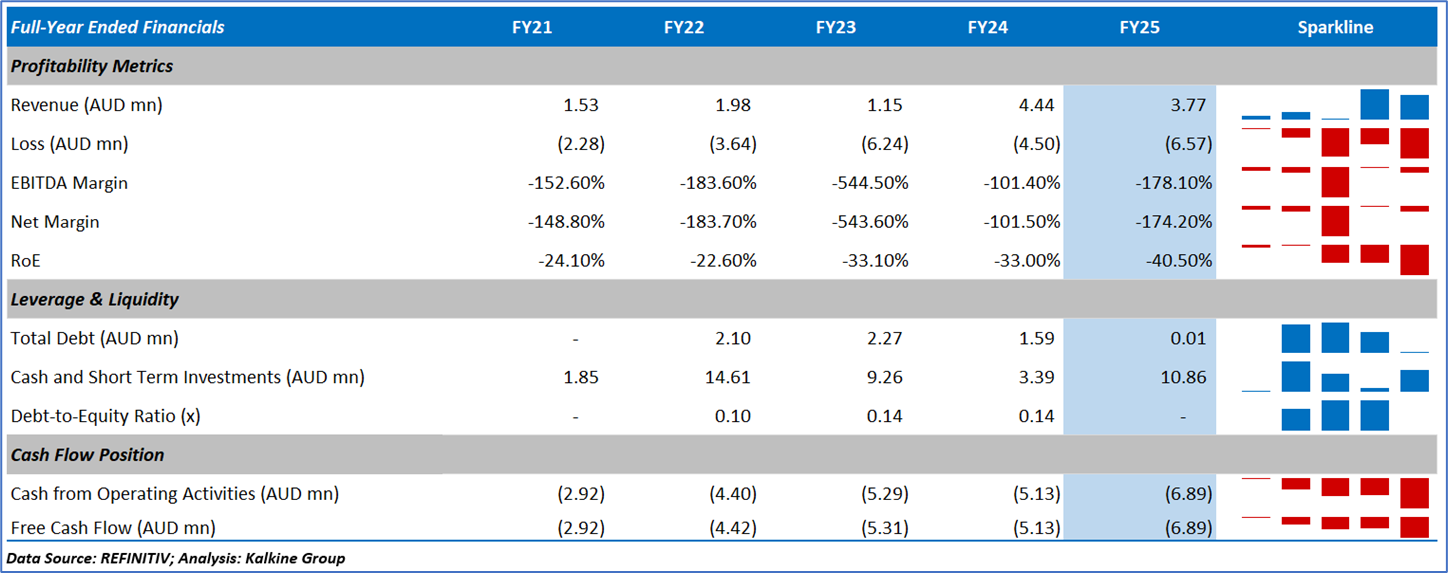Select the Net Margin row label
Screen dimensions: 1448x573
point(55,222)
